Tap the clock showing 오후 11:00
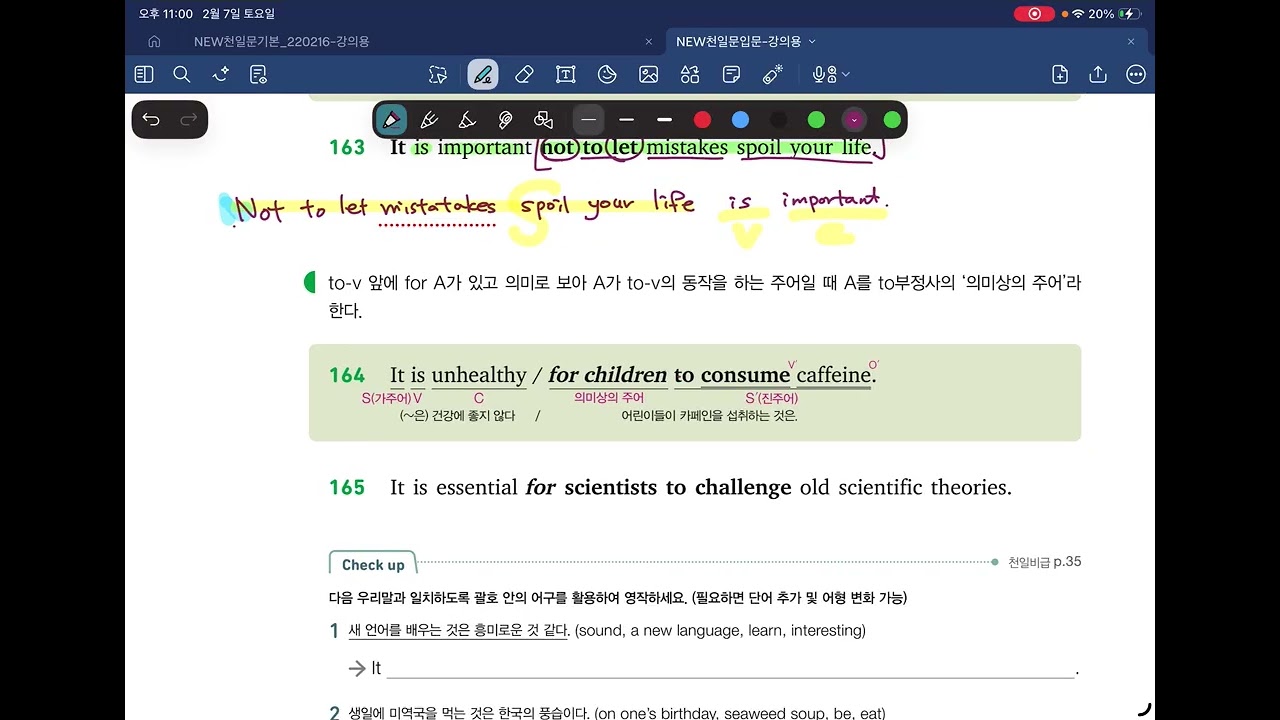 point(165,14)
